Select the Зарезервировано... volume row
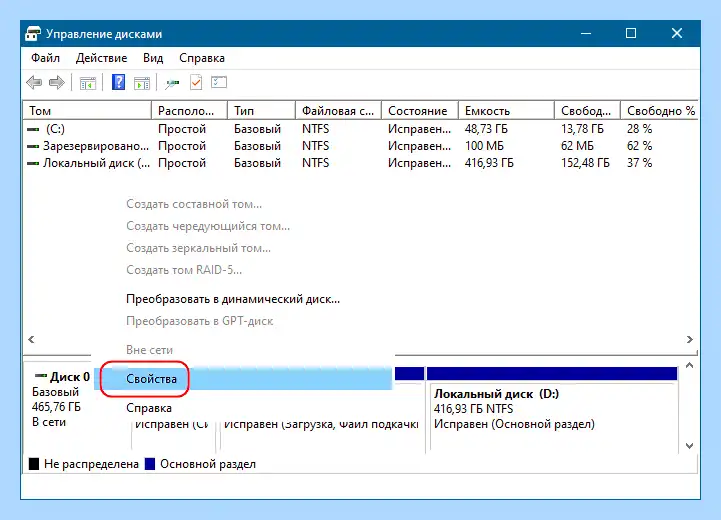Image resolution: width=721 pixels, height=520 pixels. (360, 146)
